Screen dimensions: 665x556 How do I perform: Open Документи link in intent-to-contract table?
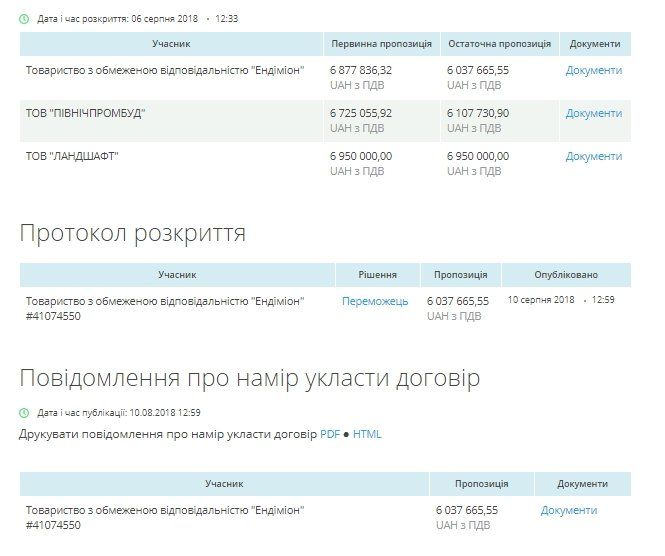click(x=569, y=510)
